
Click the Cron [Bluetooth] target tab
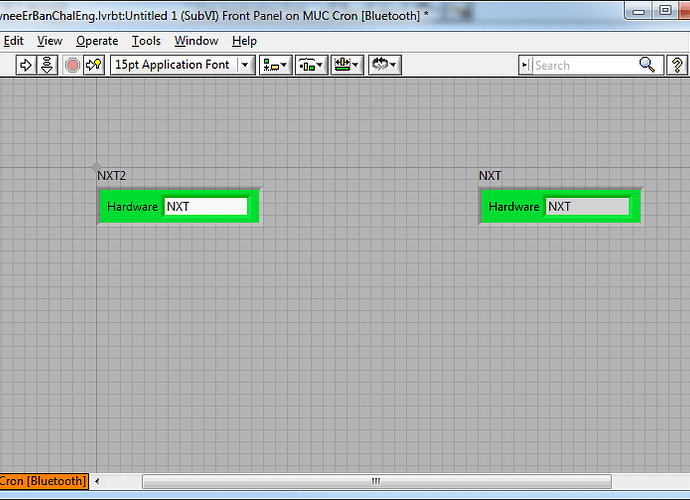point(44,481)
